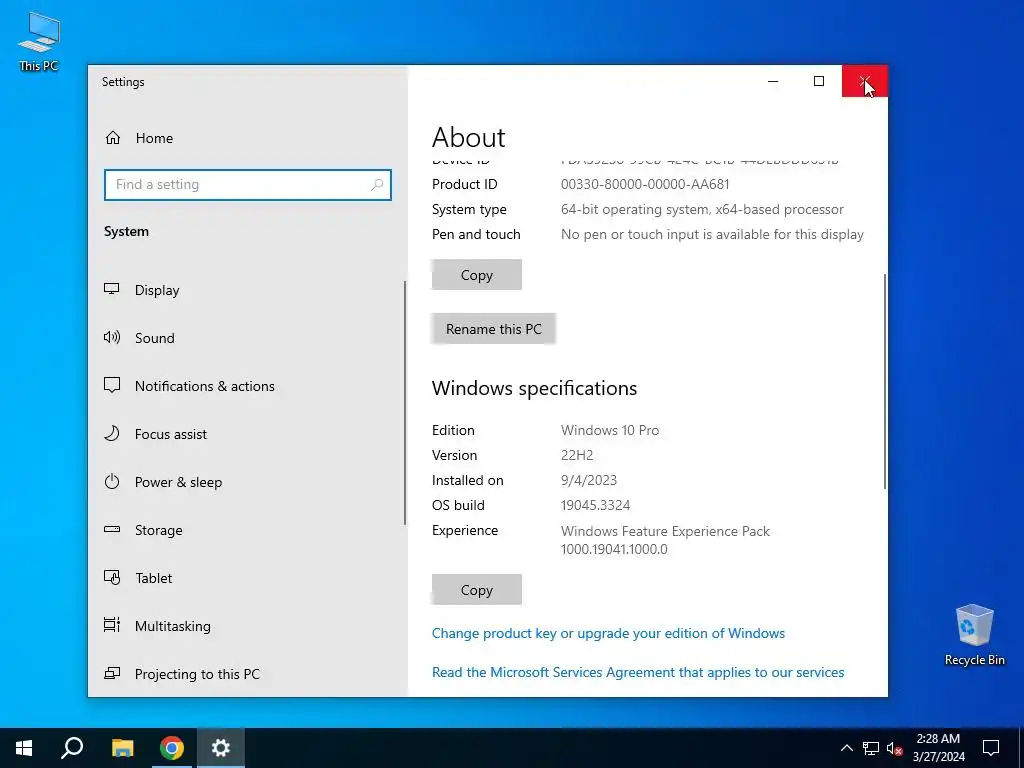
Task: Click the About page title
Action: 469,137
